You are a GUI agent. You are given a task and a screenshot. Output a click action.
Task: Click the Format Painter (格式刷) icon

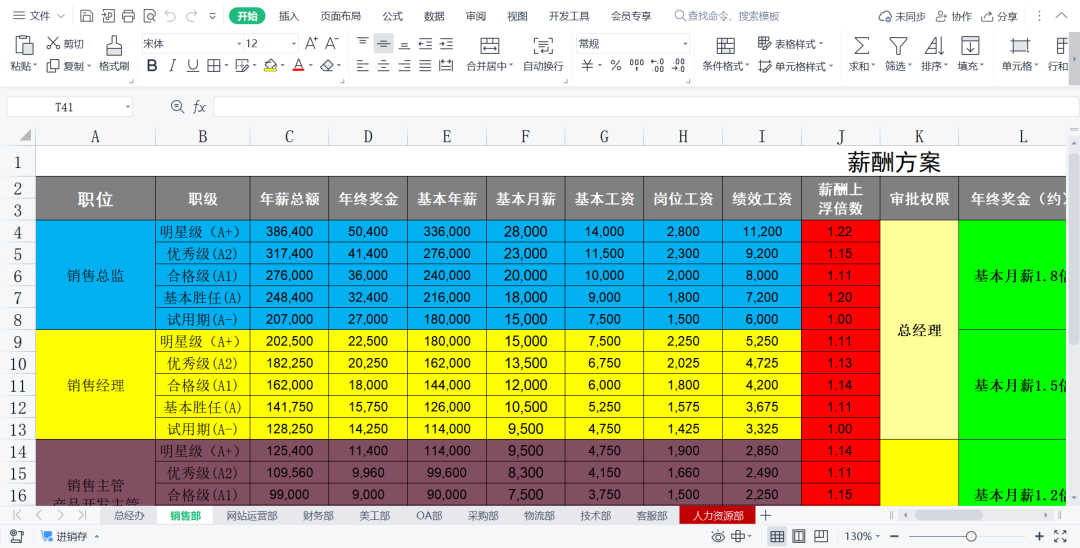[x=114, y=45]
